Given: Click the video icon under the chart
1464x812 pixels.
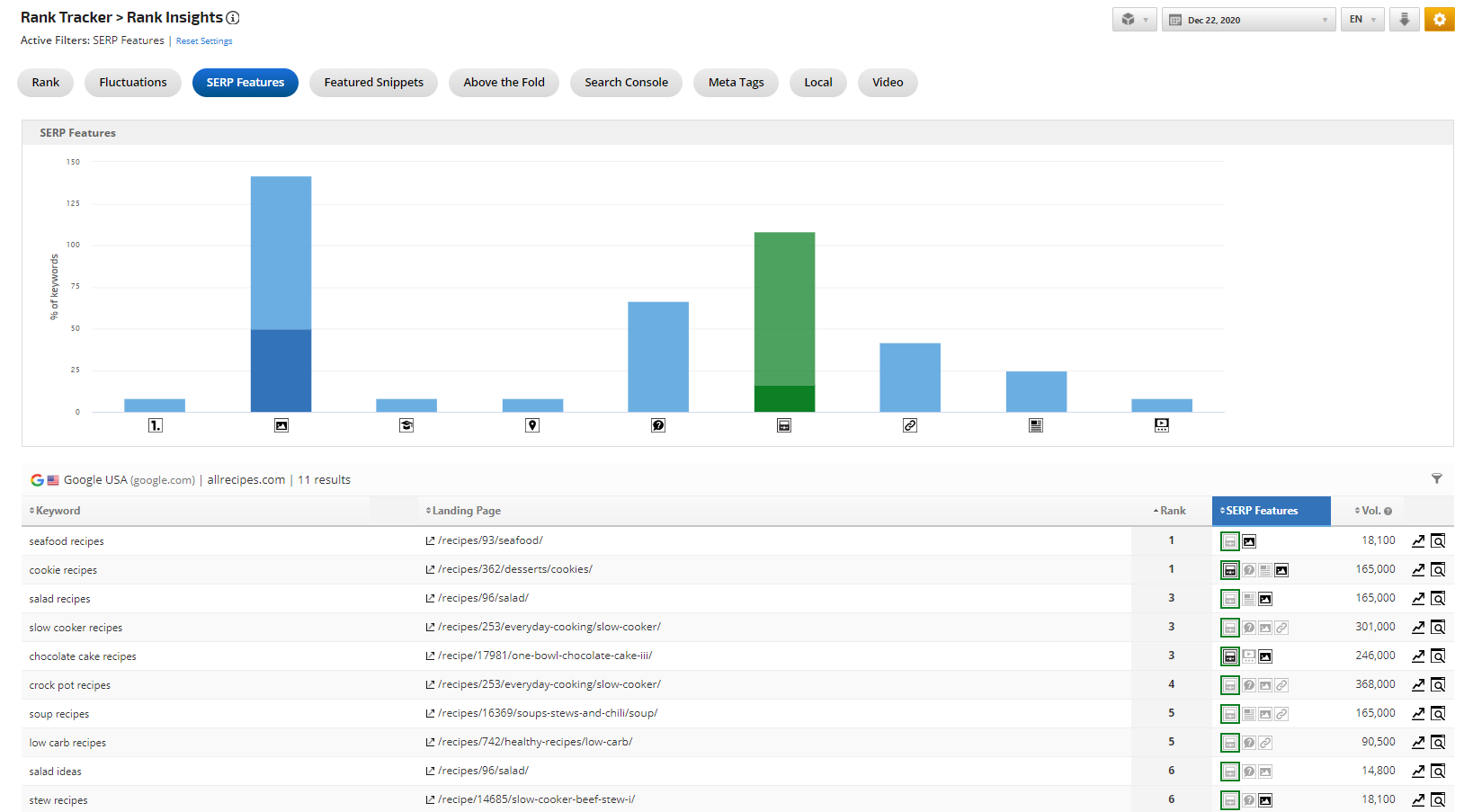Looking at the screenshot, I should tap(1162, 425).
